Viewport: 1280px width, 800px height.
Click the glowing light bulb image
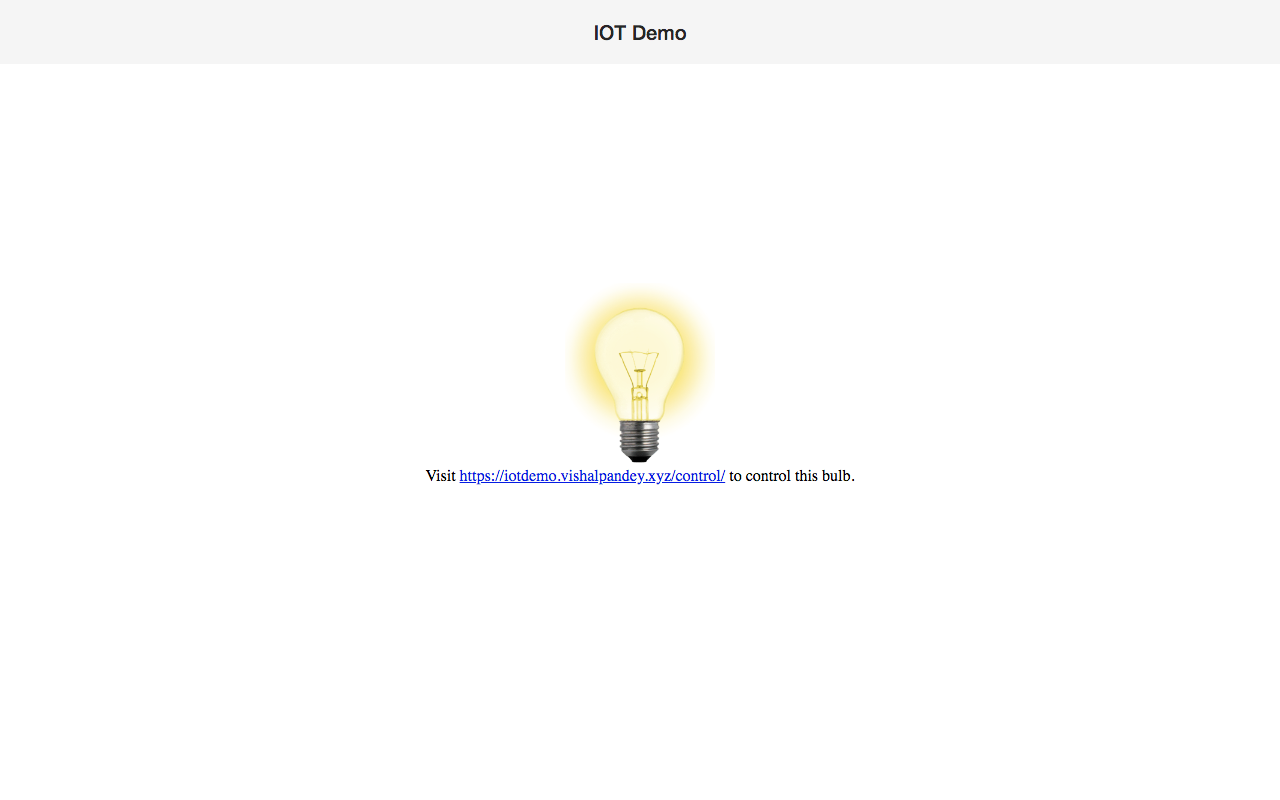click(x=640, y=372)
